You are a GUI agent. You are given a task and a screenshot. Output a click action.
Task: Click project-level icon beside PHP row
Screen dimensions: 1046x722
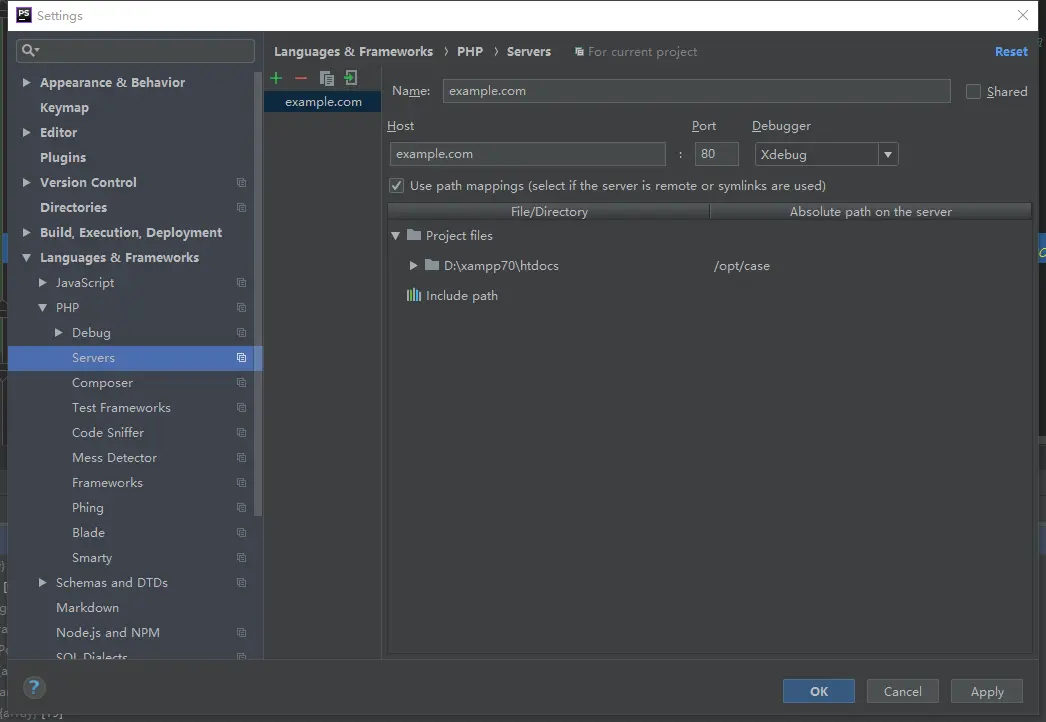click(241, 308)
